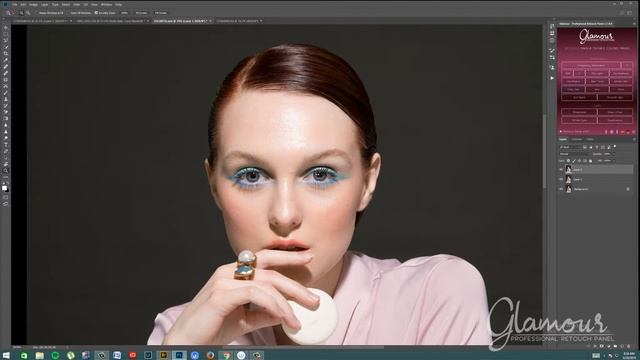
Task: Select the Rectangular Marquee tool
Action: [6, 34]
